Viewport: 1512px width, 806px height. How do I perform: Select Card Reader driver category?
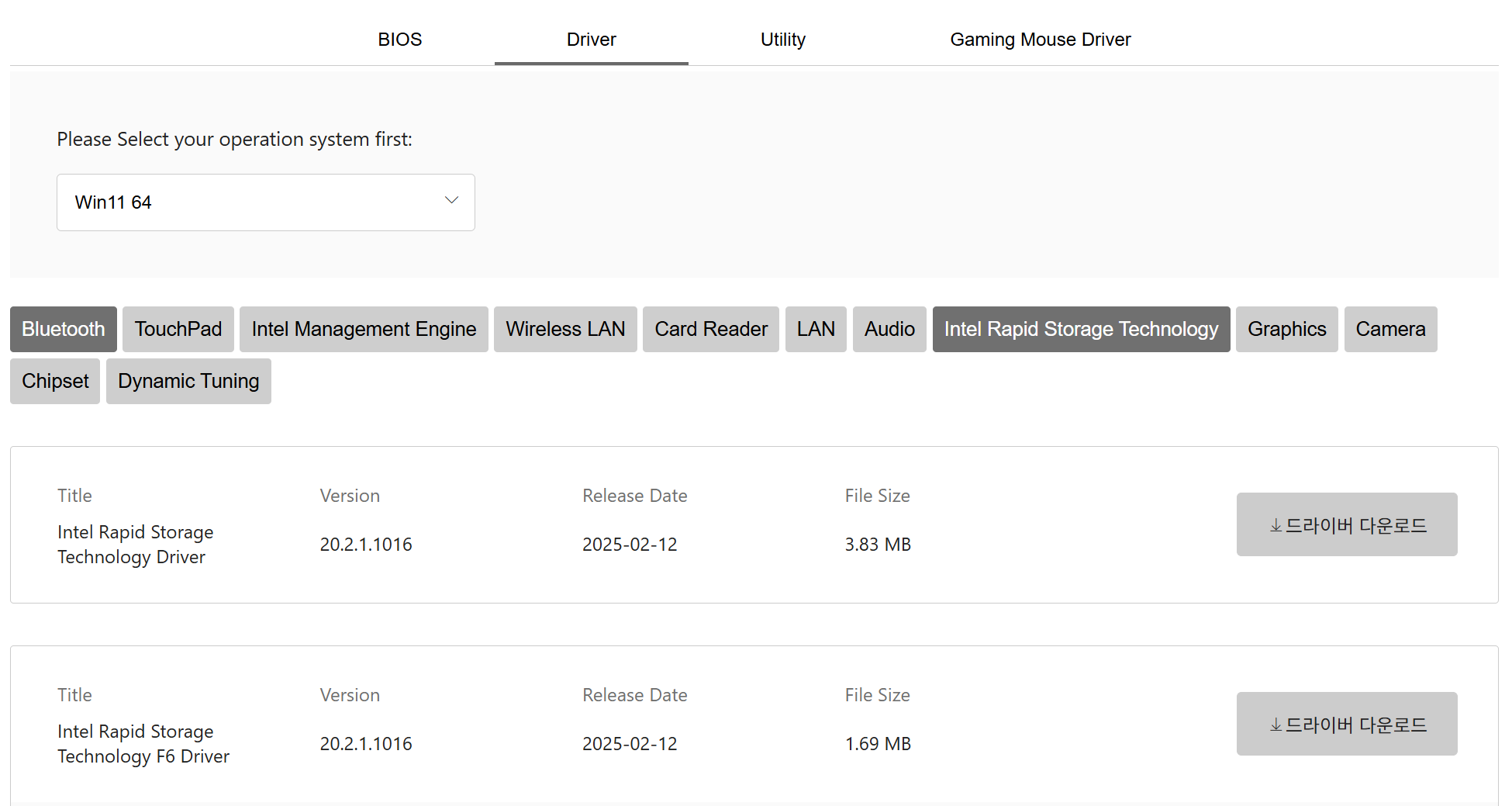[711, 329]
